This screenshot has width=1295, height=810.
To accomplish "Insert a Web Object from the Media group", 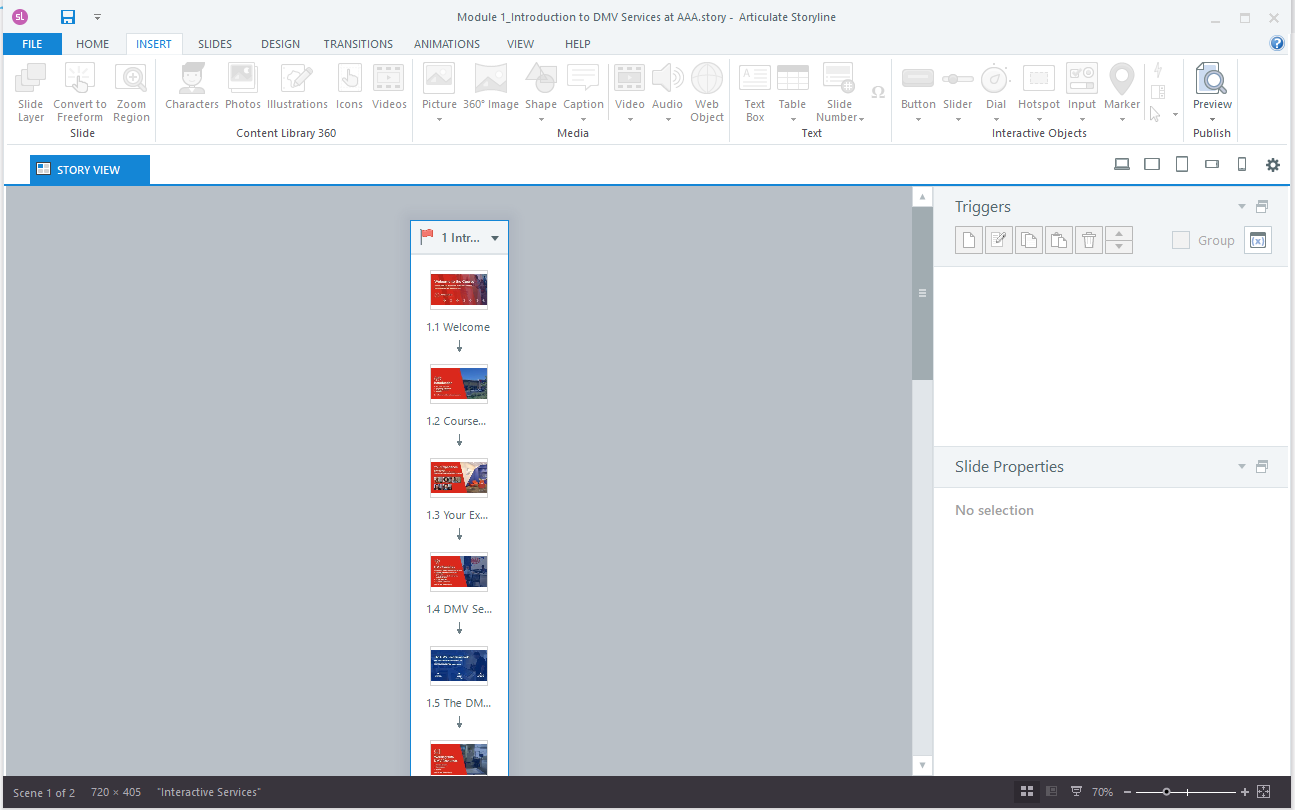I will (x=707, y=92).
